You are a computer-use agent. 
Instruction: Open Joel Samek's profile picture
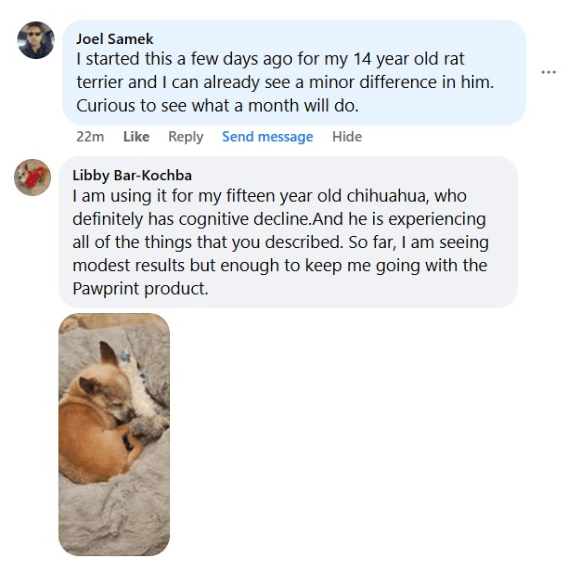click(x=36, y=40)
